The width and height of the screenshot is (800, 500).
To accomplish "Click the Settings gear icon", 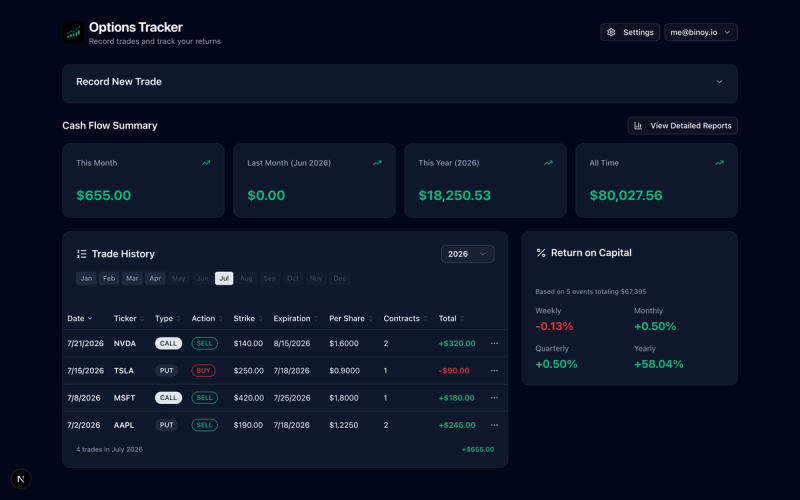I will click(611, 32).
